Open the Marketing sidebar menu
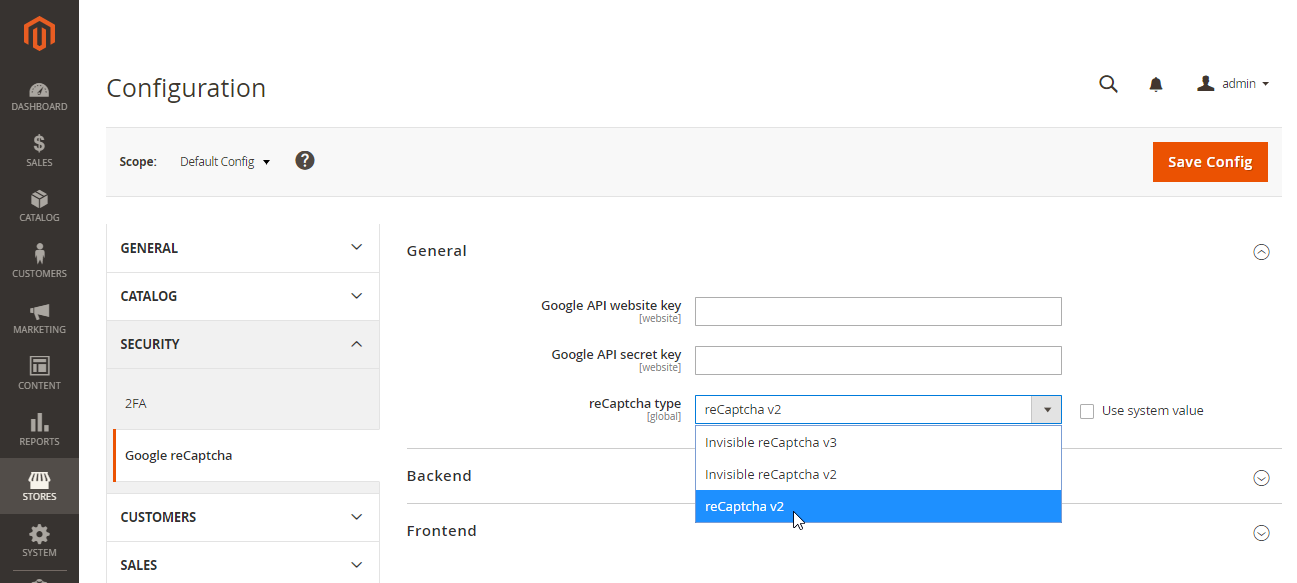Screen dimensions: 1297x583 tap(39, 318)
